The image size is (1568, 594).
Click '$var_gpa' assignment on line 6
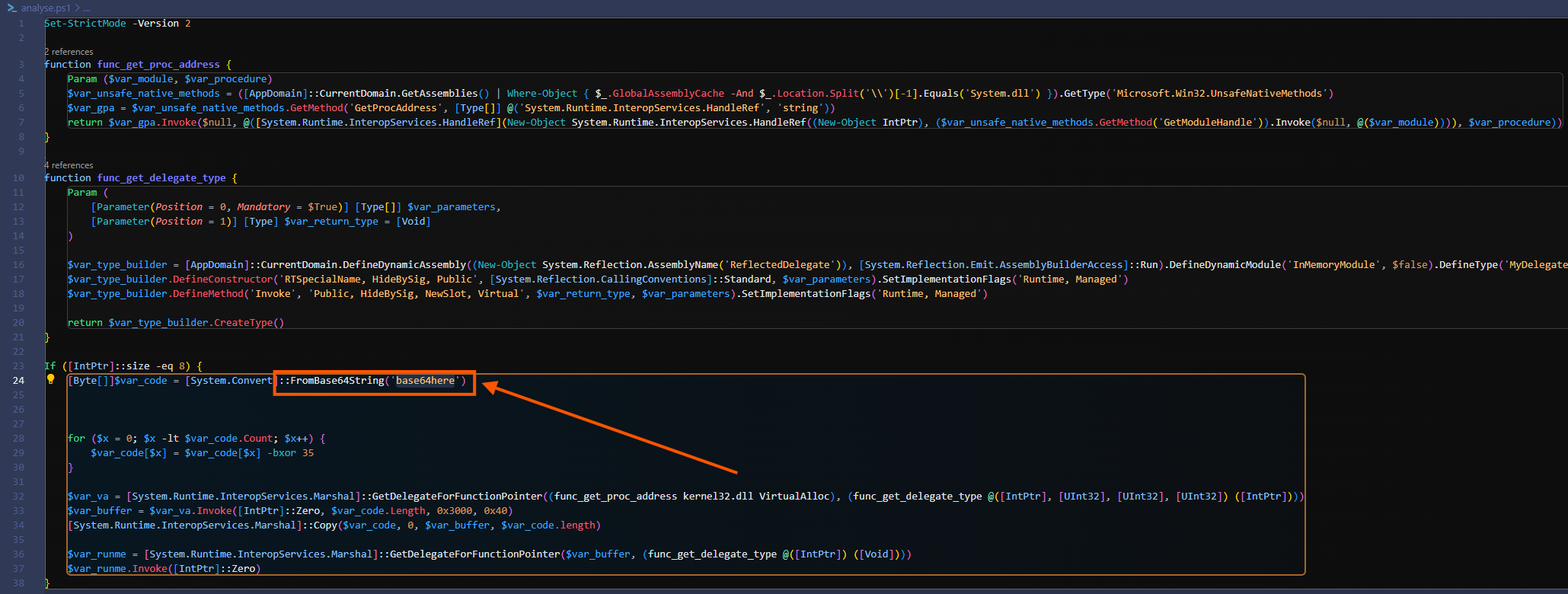91,108
